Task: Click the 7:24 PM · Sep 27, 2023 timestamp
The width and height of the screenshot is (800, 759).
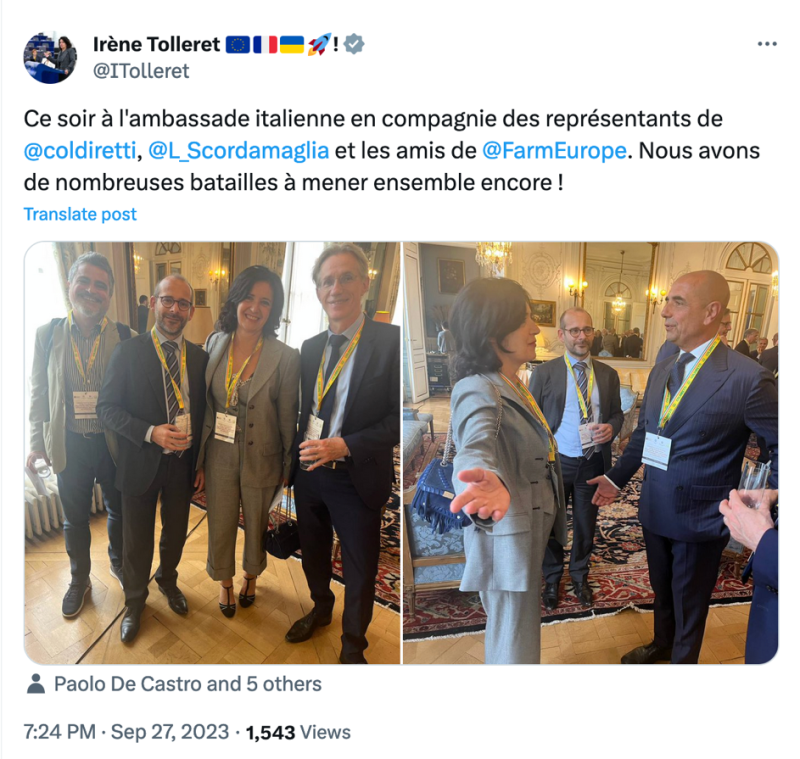Action: pyautogui.click(x=126, y=732)
